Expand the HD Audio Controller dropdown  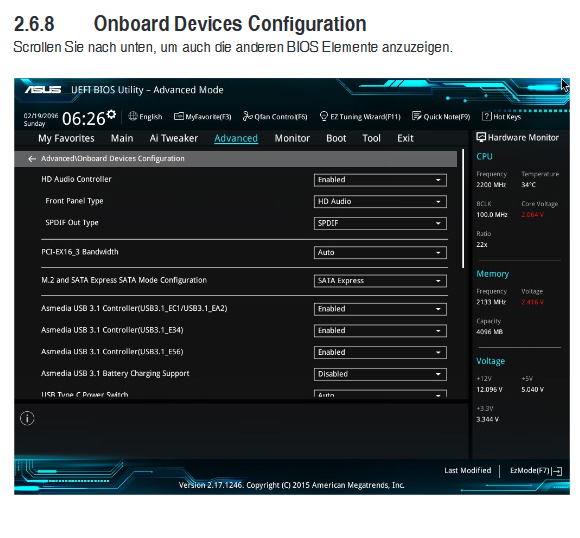[x=380, y=180]
